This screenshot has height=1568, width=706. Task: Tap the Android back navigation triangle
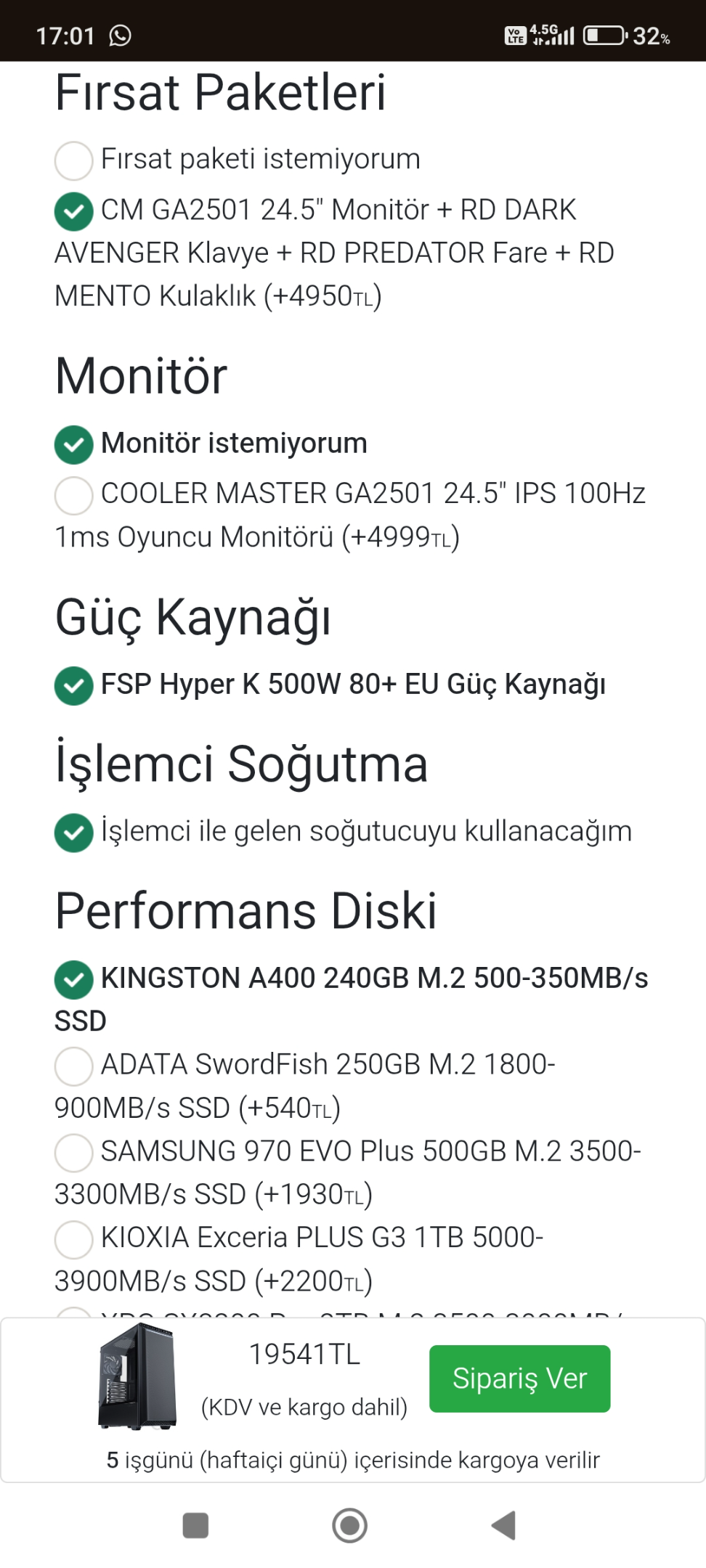pos(504,1525)
